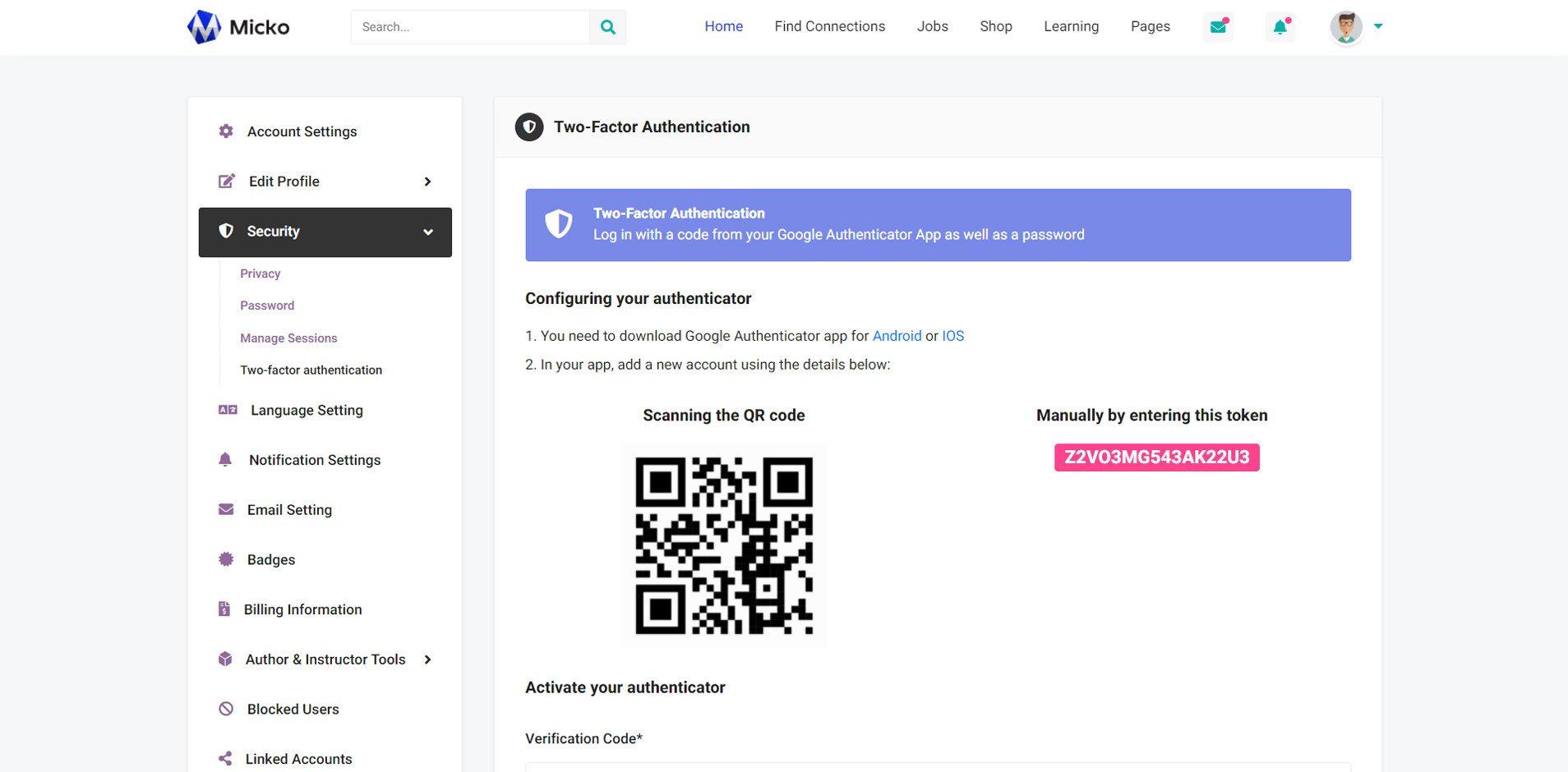This screenshot has width=1568, height=772.
Task: Click the pink authenticator token badge
Action: tap(1156, 457)
